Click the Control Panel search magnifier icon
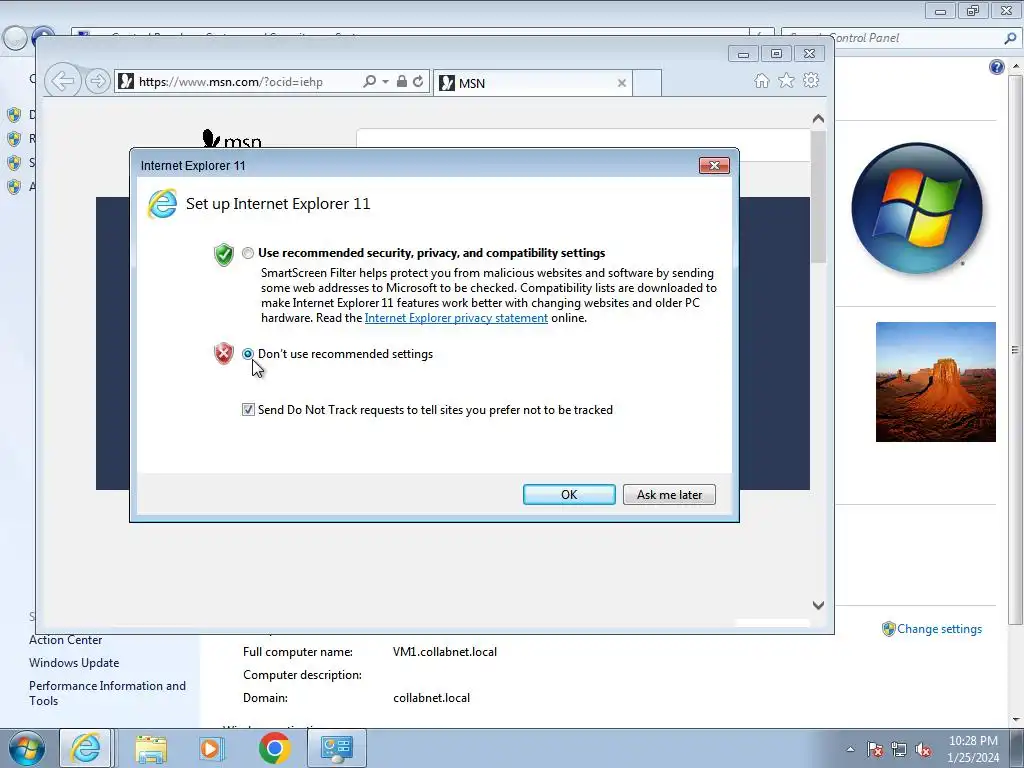This screenshot has height=768, width=1024. [x=1010, y=38]
